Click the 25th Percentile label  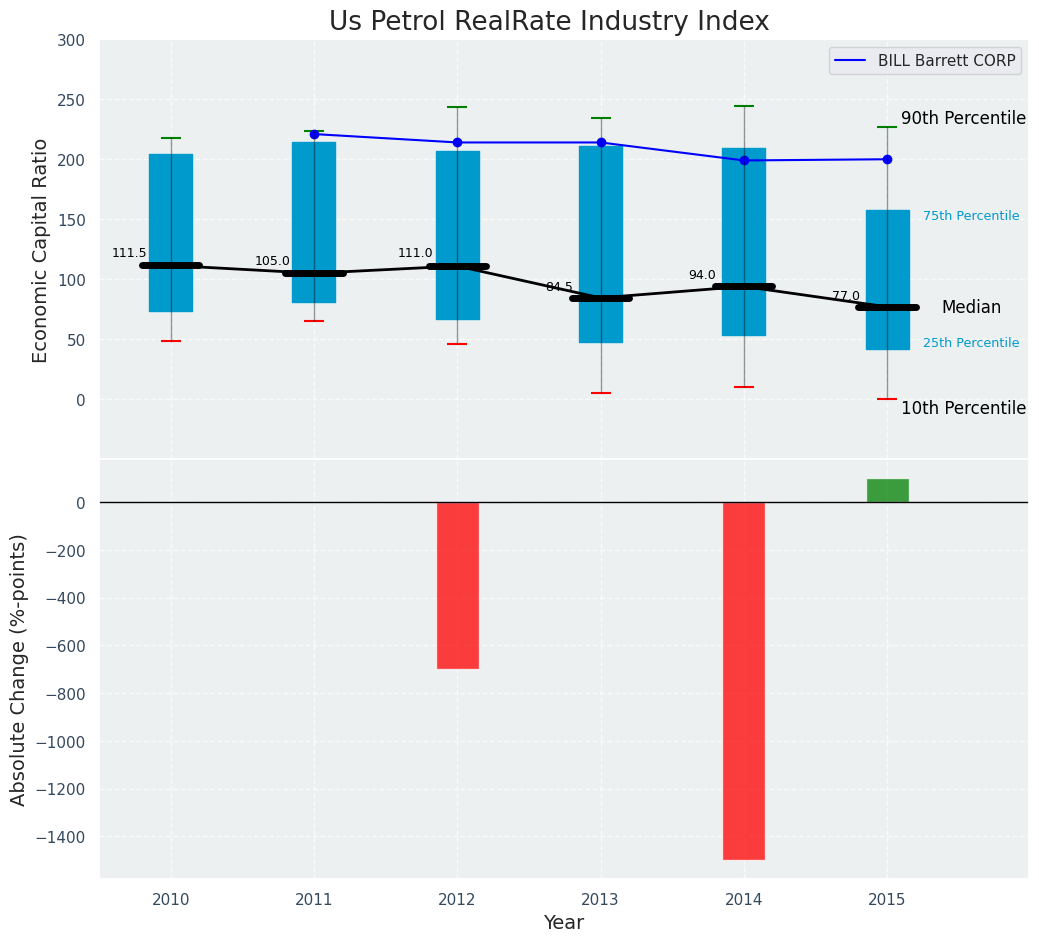point(971,343)
